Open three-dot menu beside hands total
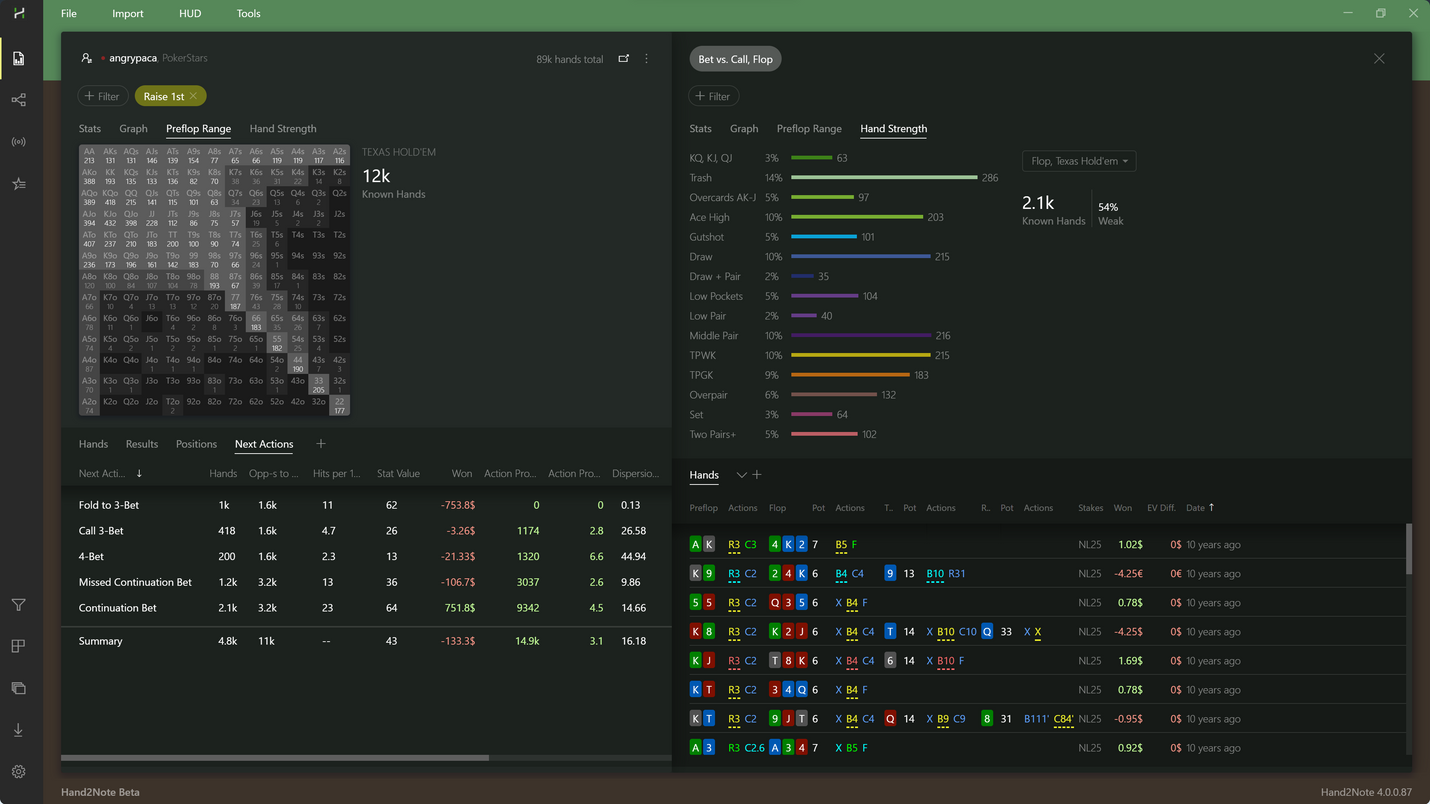Screen dimensions: 1430x804 click(x=646, y=59)
